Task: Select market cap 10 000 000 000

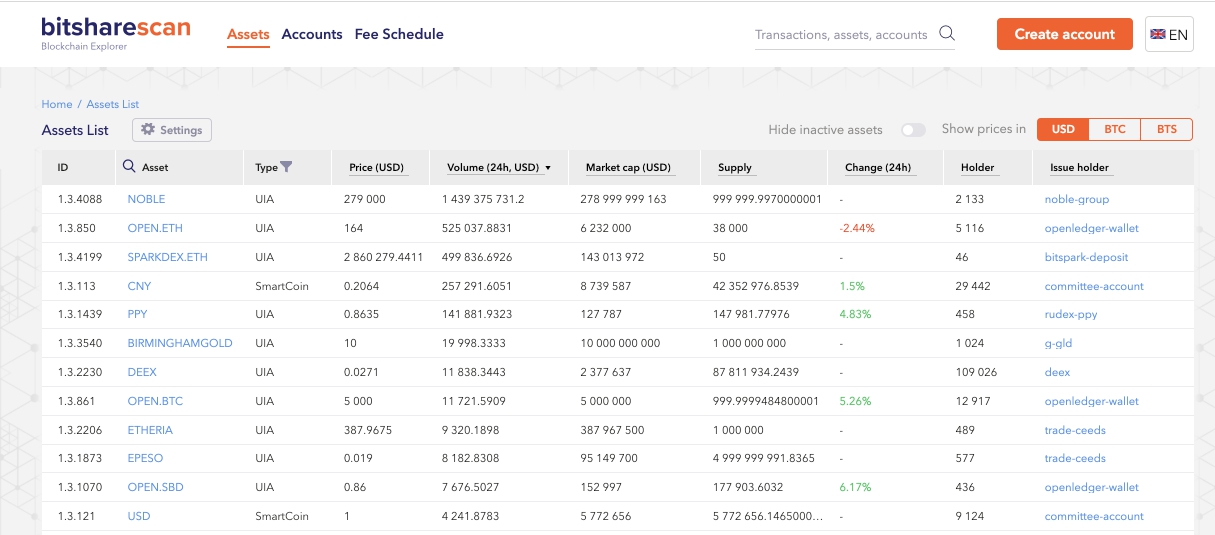Action: click(x=620, y=343)
